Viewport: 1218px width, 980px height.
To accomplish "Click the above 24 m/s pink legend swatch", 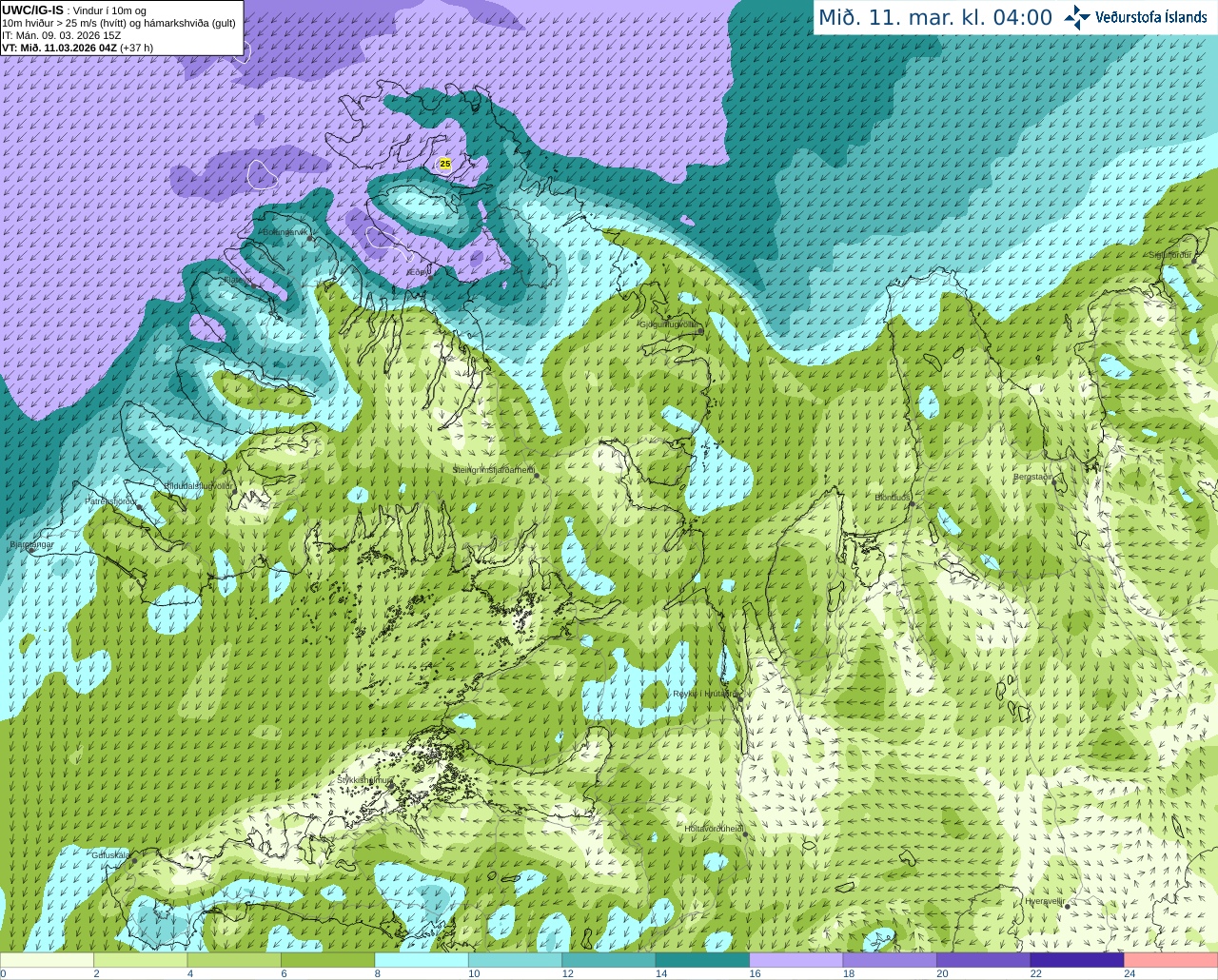I will pyautogui.click(x=1171, y=960).
